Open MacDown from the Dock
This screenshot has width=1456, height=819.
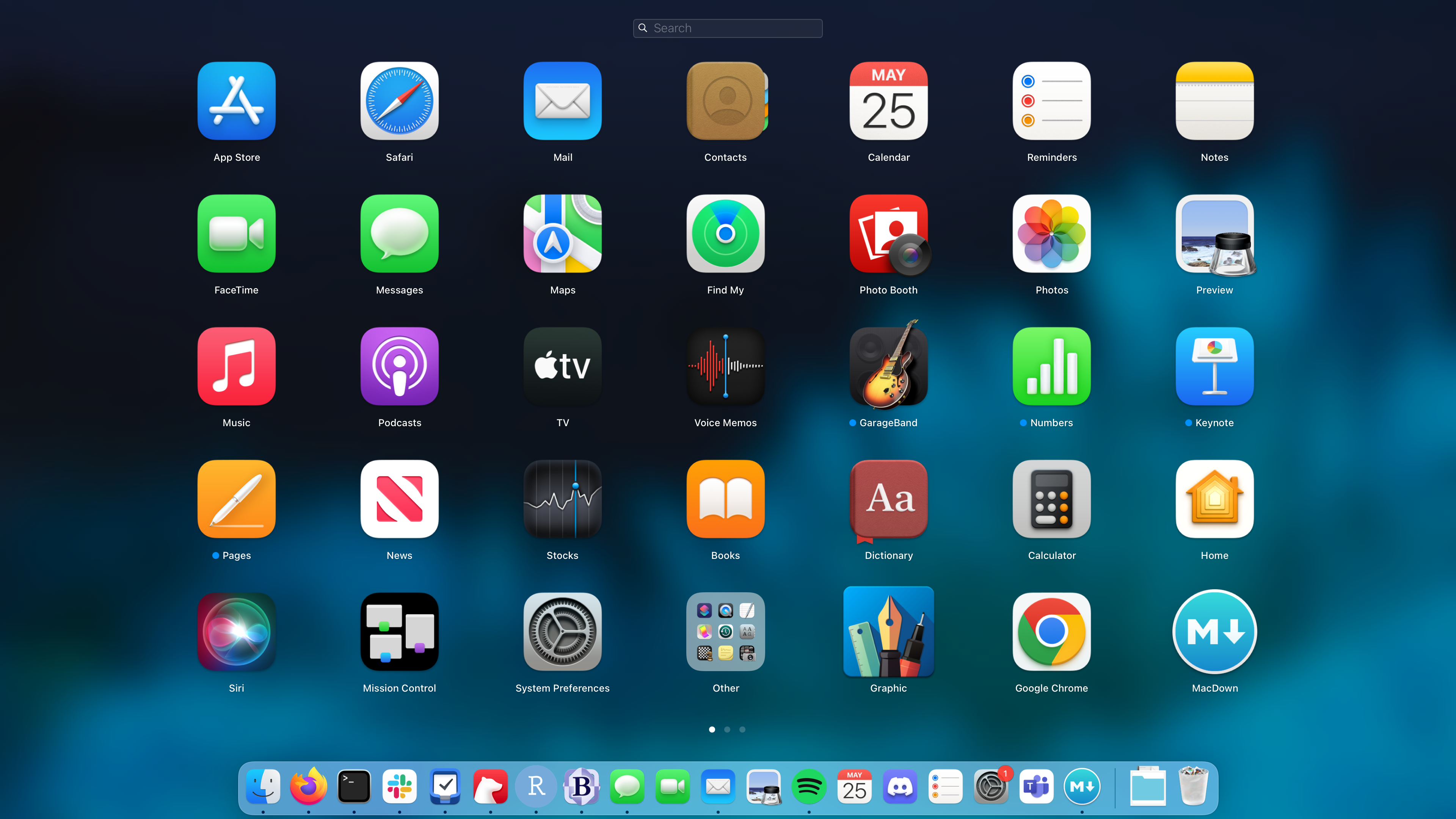1082,786
